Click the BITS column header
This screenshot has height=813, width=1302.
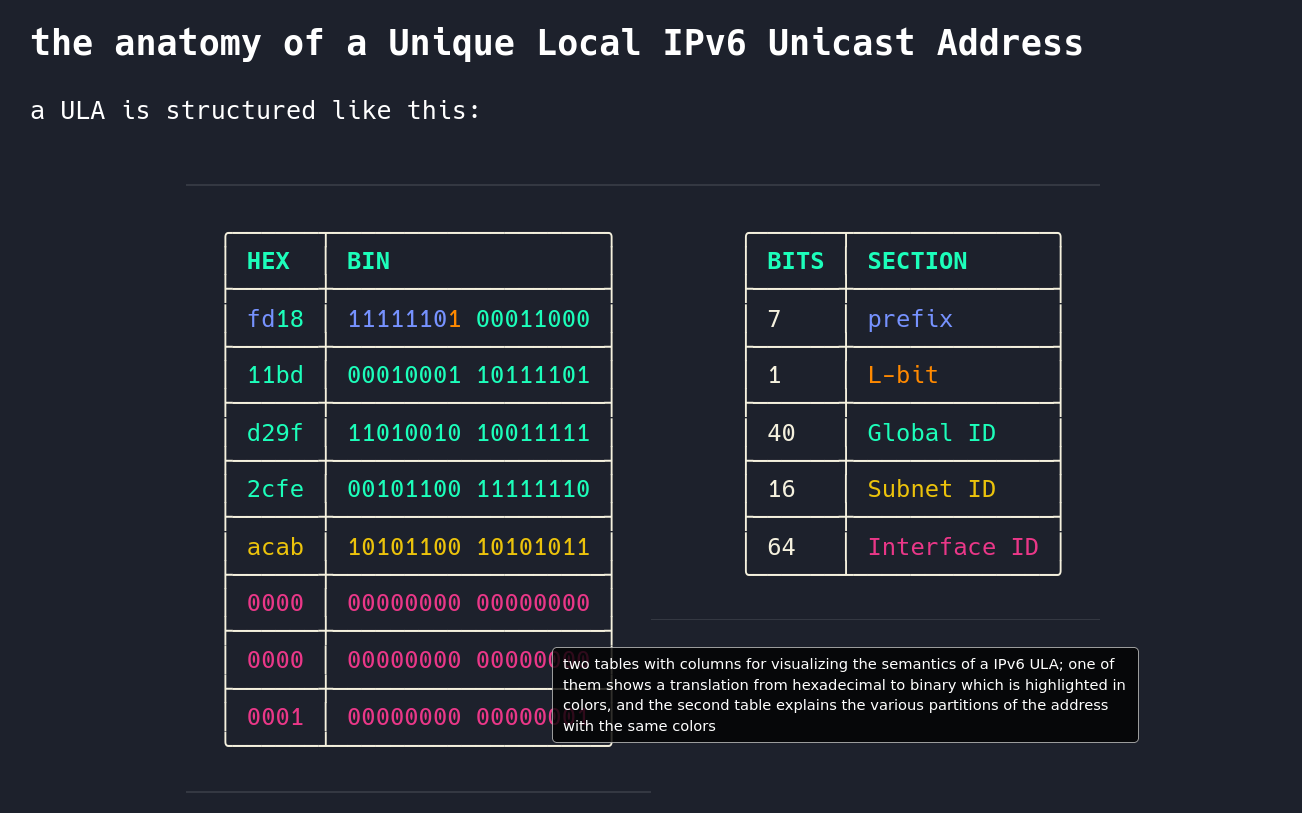click(795, 261)
